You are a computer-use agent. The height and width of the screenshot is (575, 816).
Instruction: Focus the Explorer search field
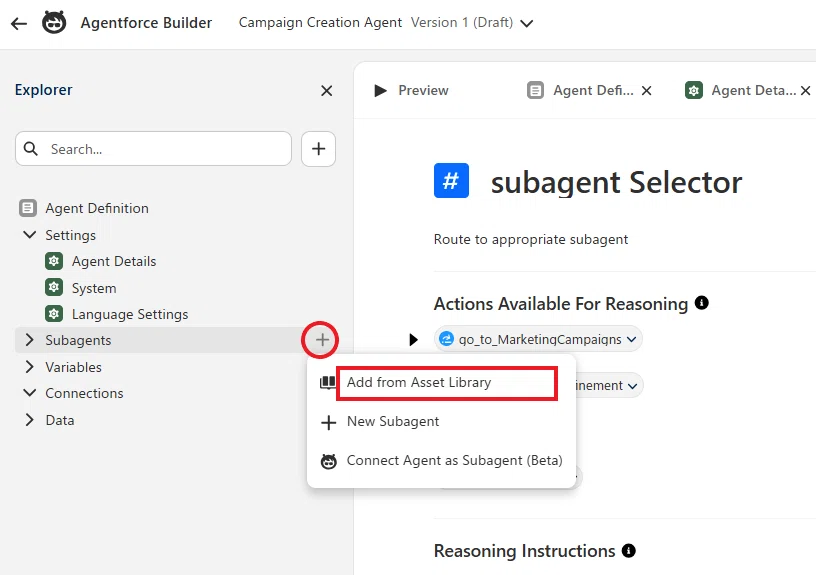tap(154, 149)
